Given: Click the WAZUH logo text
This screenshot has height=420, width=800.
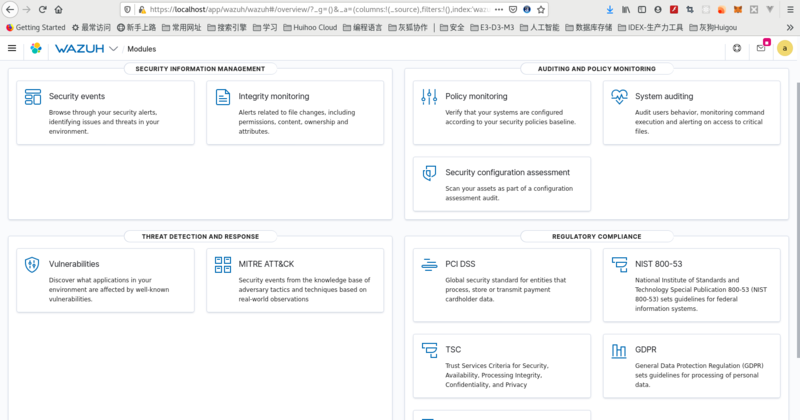Looking at the screenshot, I should pyautogui.click(x=79, y=48).
